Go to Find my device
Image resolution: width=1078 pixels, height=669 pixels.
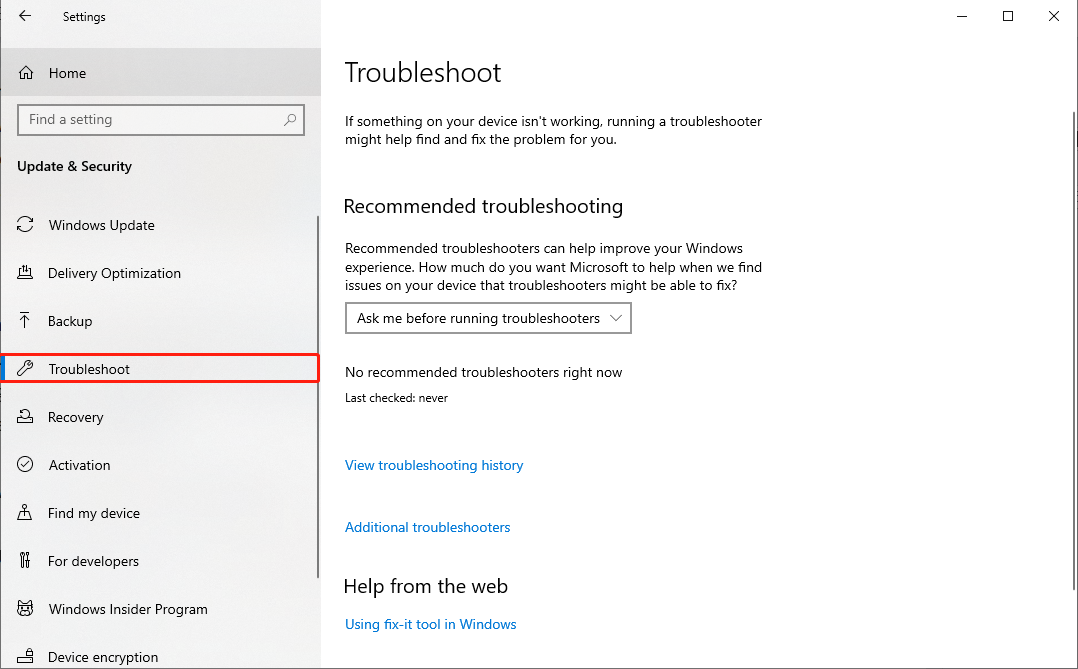point(160,513)
